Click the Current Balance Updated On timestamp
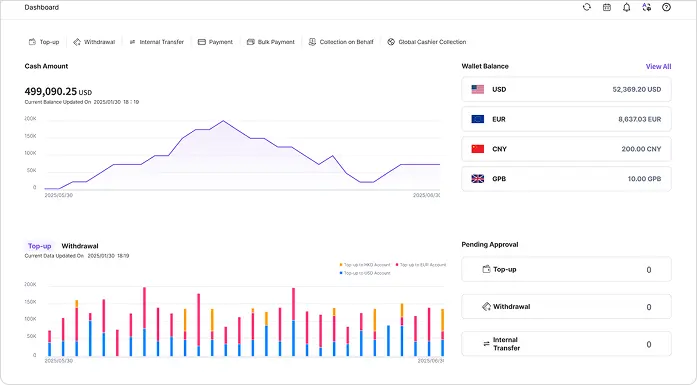This screenshot has width=697, height=385. (x=82, y=102)
